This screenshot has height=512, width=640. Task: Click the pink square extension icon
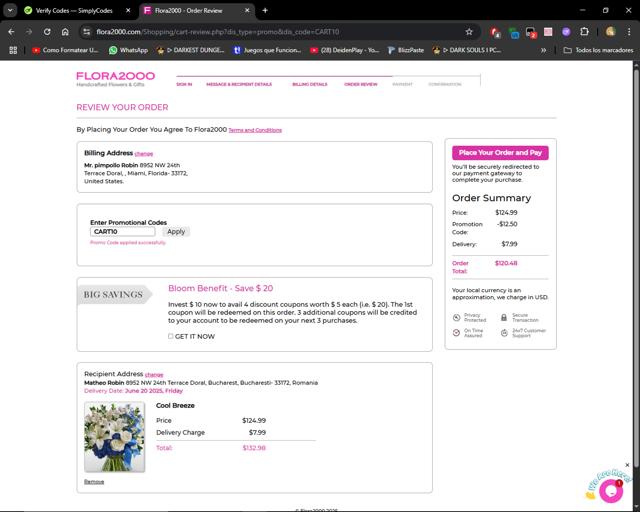[x=548, y=32]
